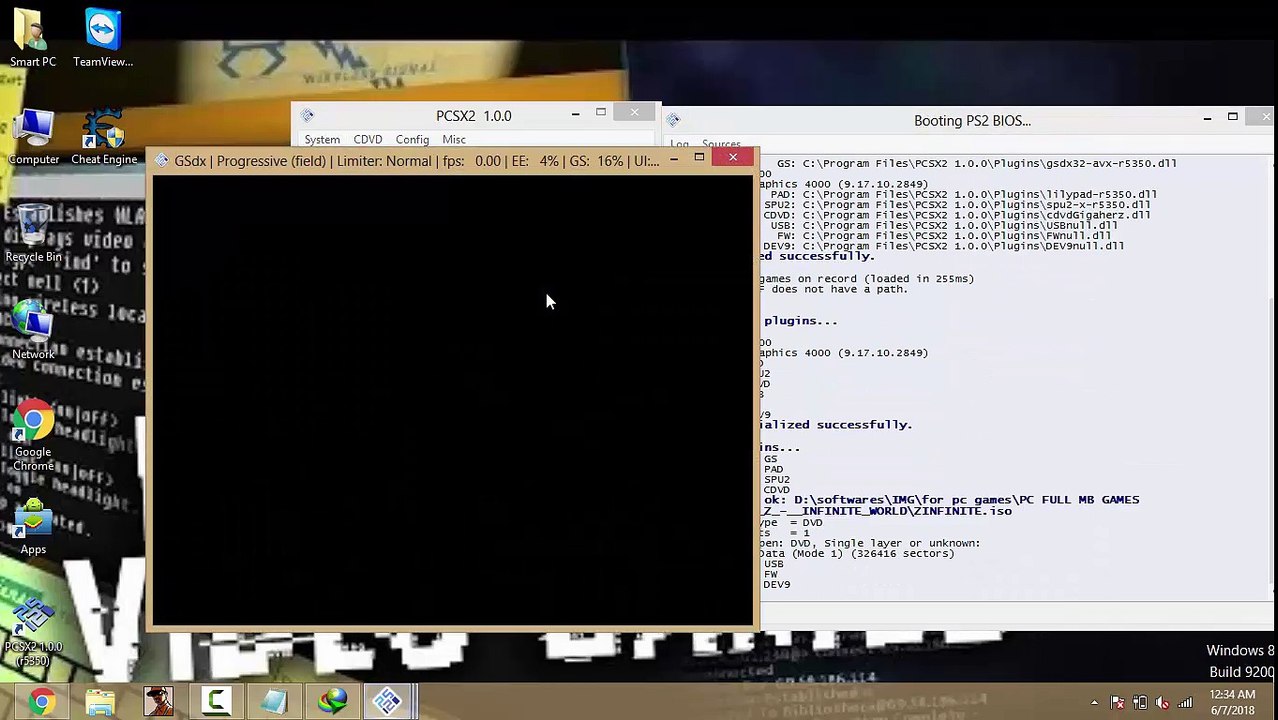Click the network signal tray icon

pos(1185,703)
